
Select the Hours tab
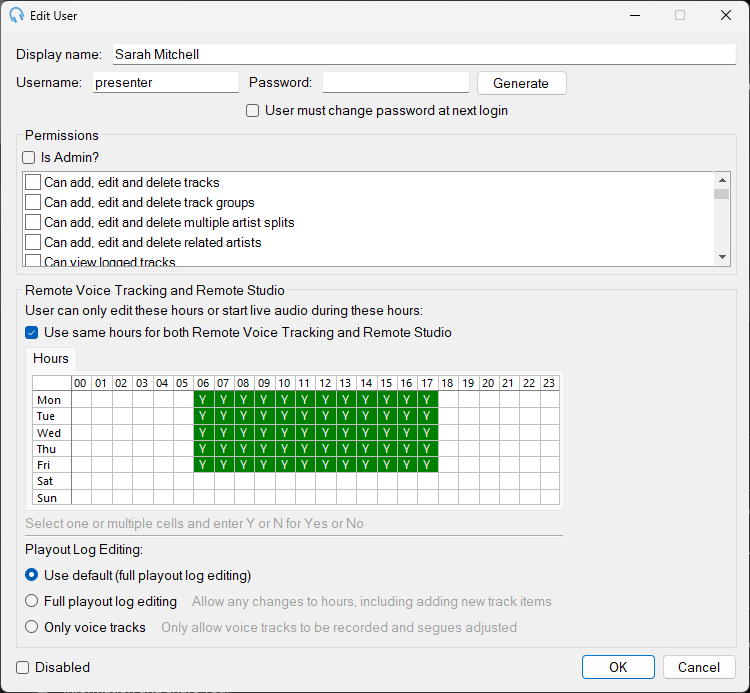(x=51, y=359)
